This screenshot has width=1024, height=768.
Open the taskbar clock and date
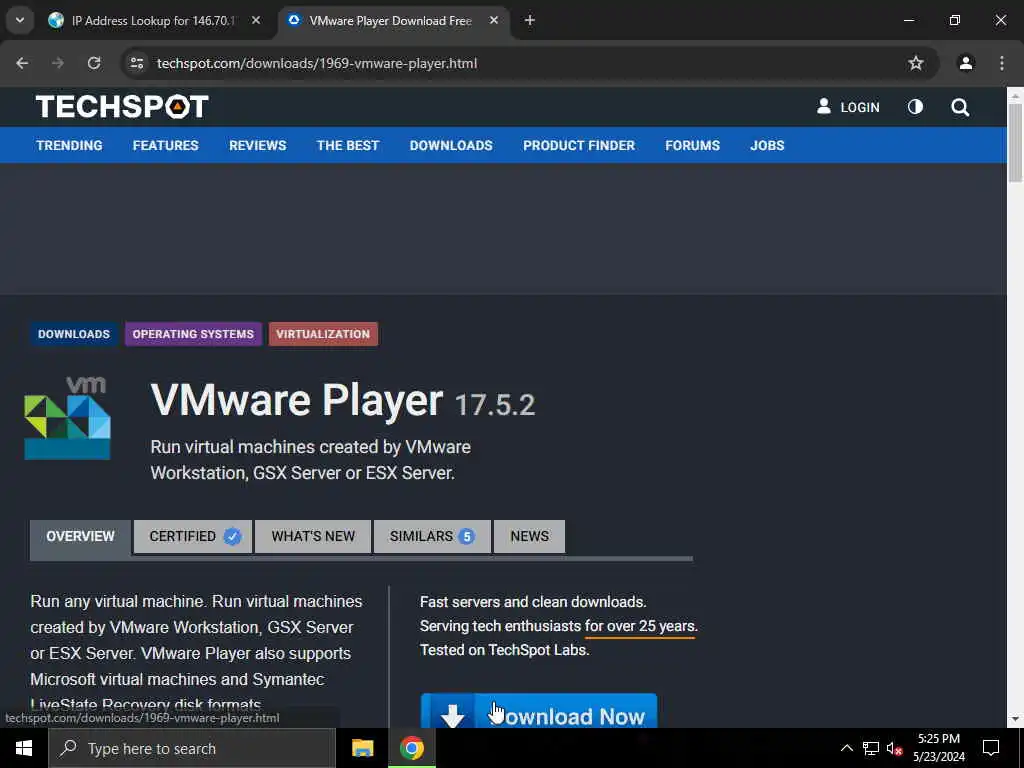[x=938, y=748]
